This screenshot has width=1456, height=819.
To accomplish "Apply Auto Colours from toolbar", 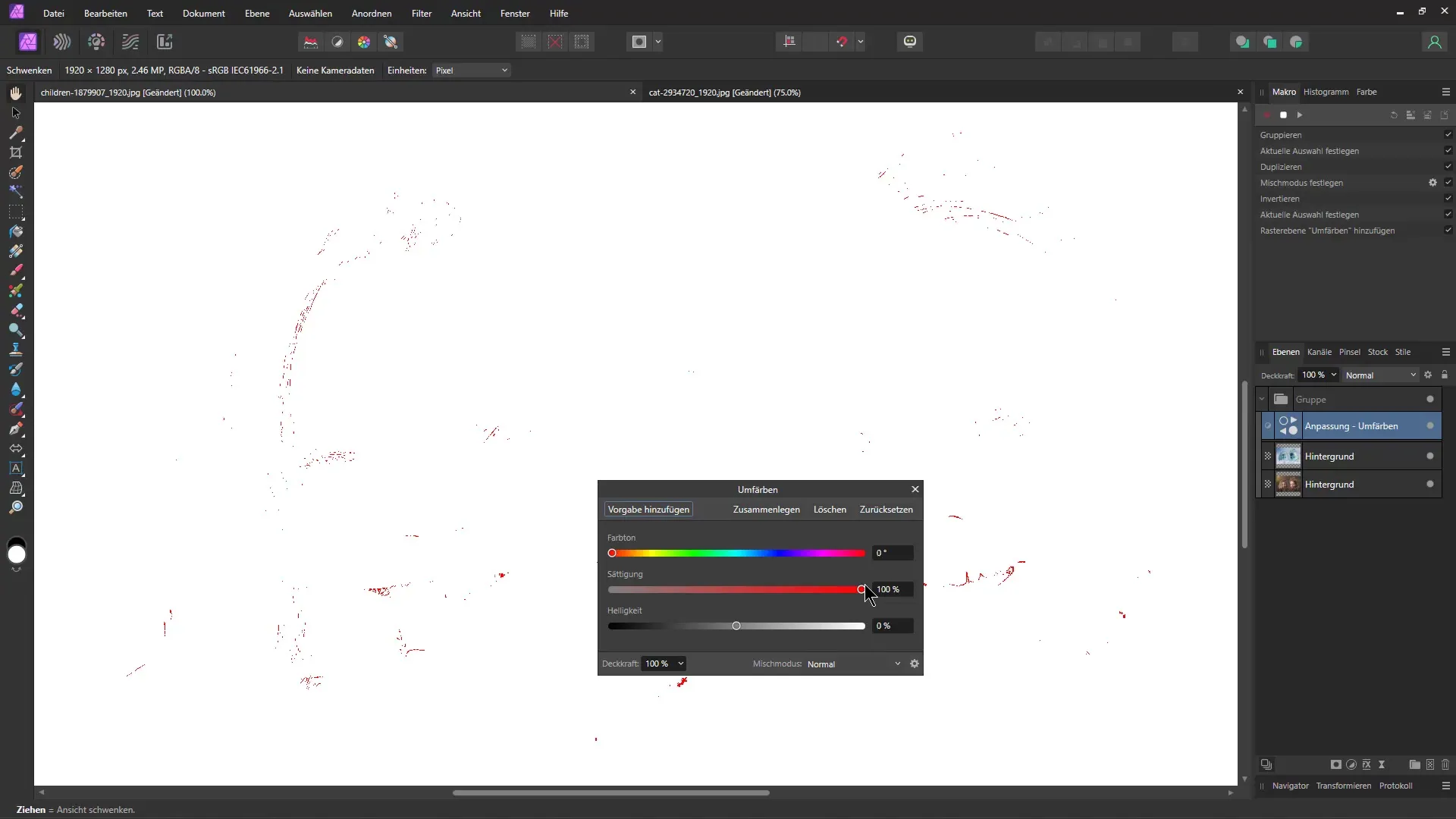I will tap(364, 42).
